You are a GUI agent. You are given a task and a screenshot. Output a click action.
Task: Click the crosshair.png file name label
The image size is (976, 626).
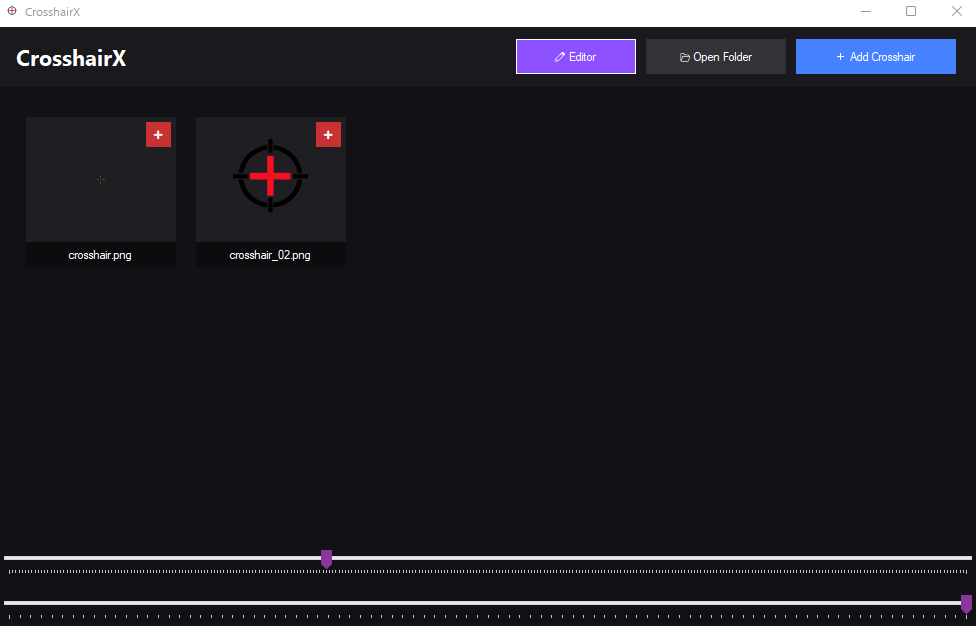(x=100, y=255)
